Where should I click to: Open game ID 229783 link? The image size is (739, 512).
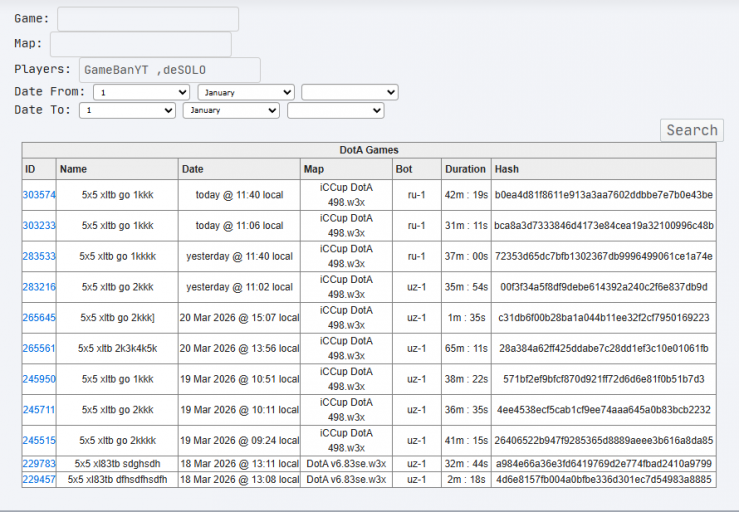click(39, 463)
